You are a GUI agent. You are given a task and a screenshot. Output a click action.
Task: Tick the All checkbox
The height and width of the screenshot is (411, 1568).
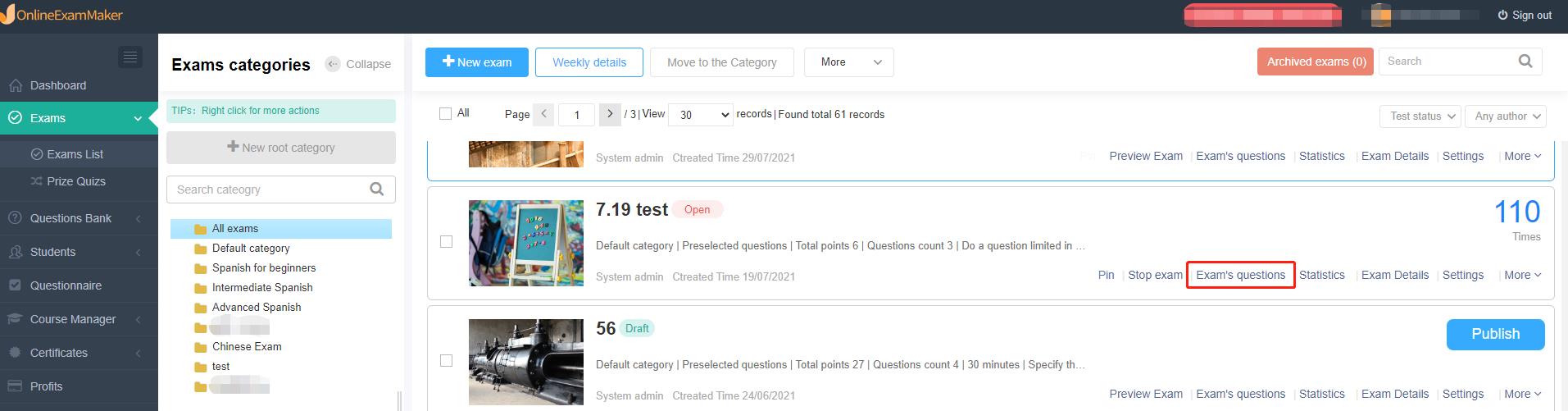446,114
